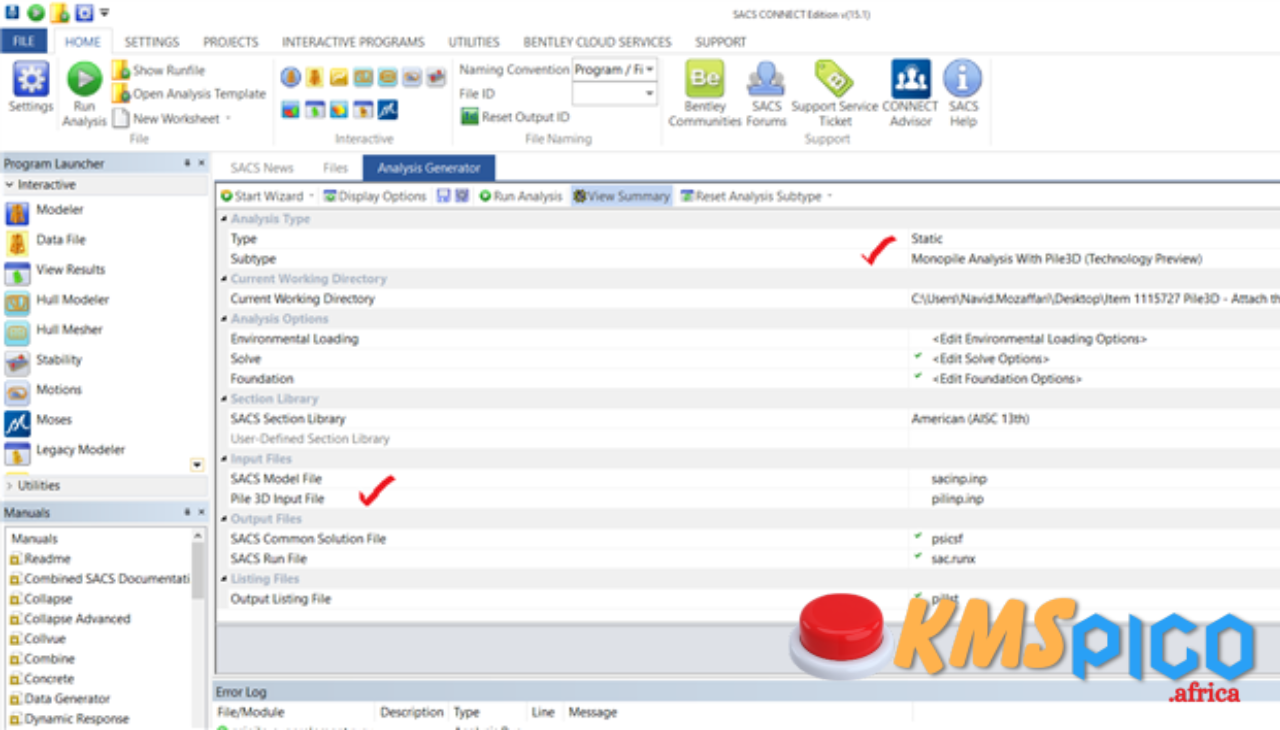Pin the Manuals panel

click(x=187, y=512)
